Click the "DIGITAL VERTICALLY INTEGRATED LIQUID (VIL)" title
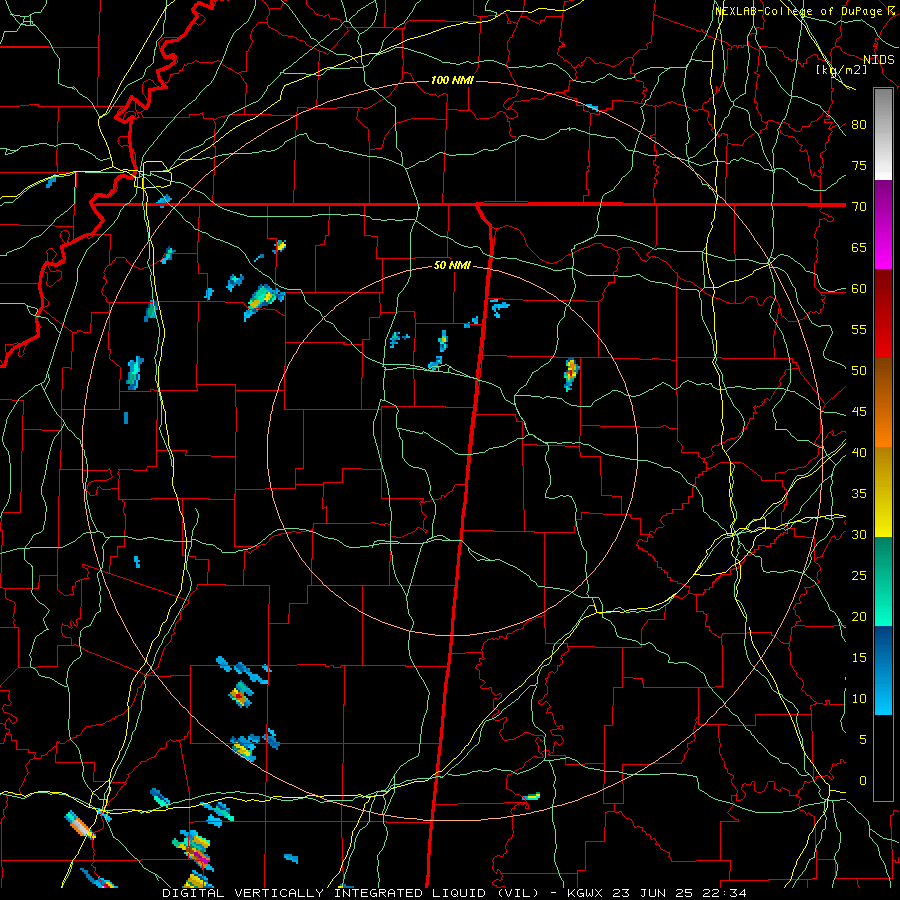This screenshot has width=900, height=900. click(x=351, y=893)
